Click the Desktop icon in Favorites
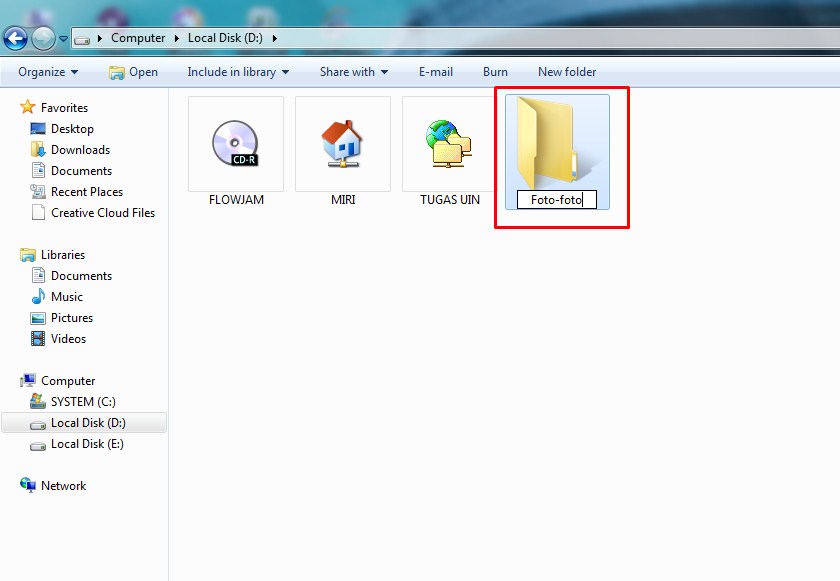The height and width of the screenshot is (581, 840). coord(38,129)
